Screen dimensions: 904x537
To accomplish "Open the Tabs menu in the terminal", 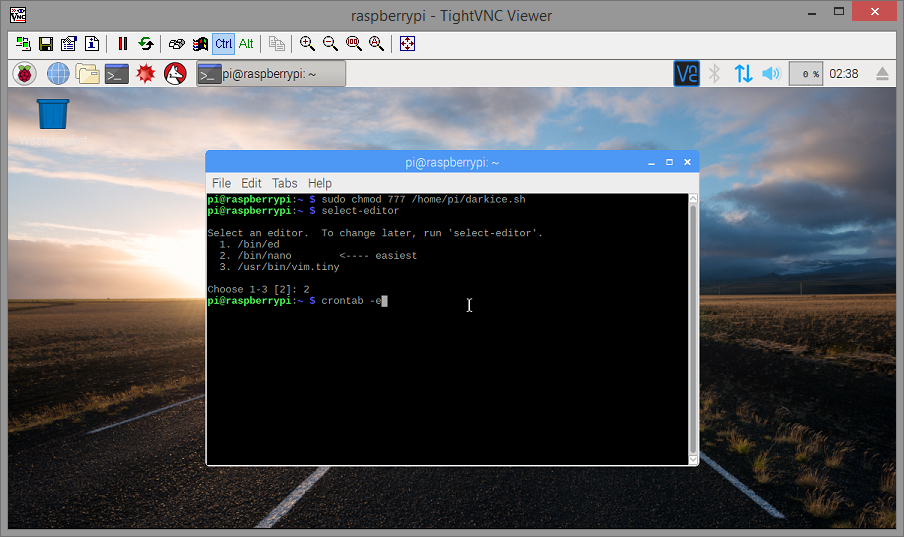I will [285, 183].
